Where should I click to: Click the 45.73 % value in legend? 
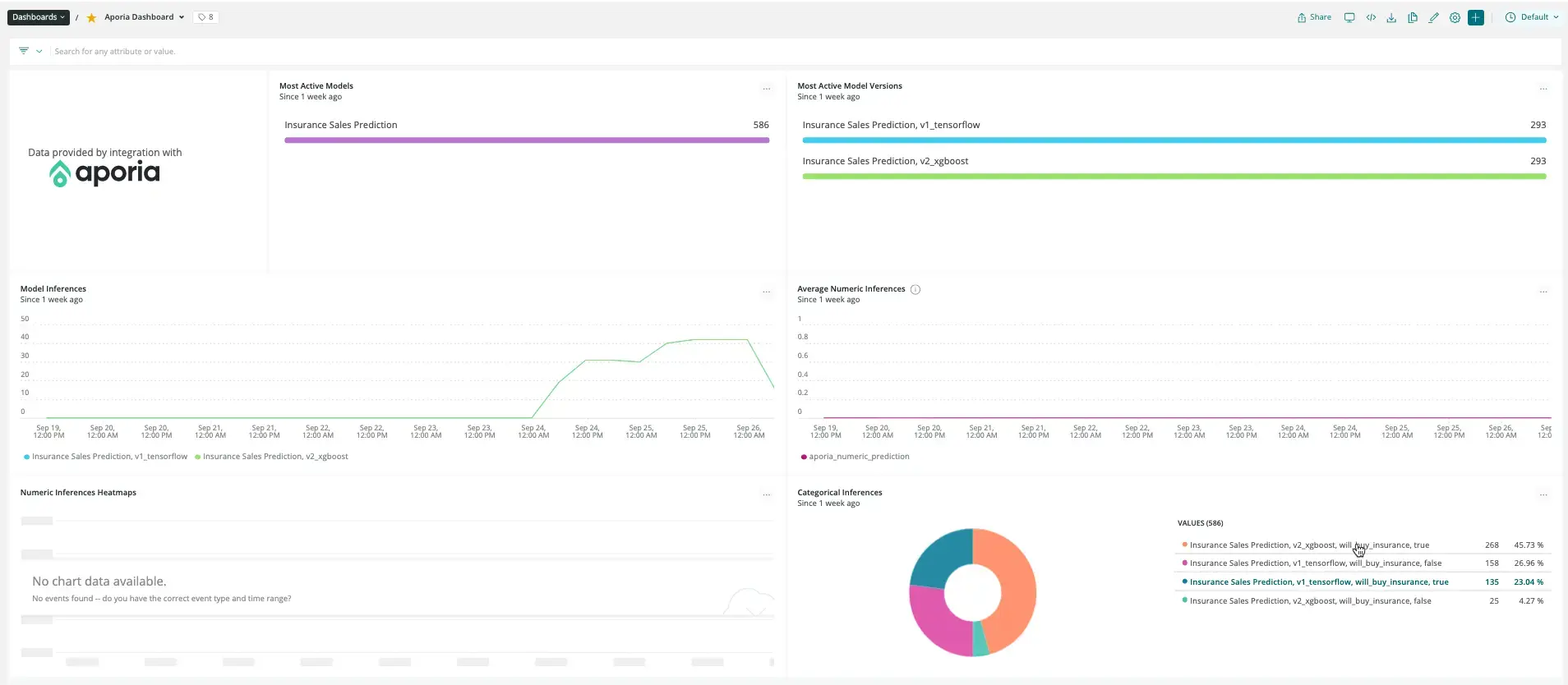pyautogui.click(x=1529, y=545)
